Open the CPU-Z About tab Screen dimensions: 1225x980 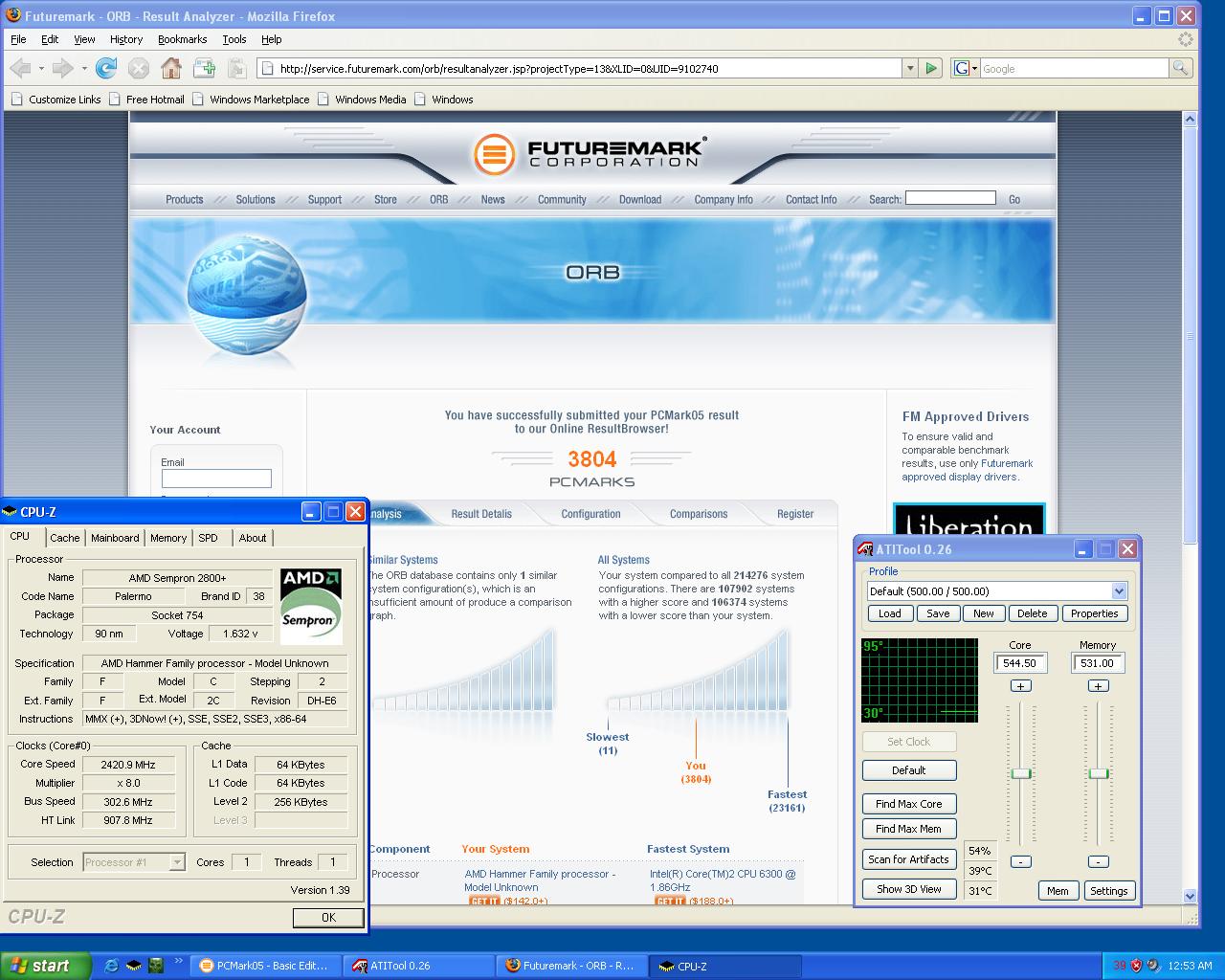253,538
